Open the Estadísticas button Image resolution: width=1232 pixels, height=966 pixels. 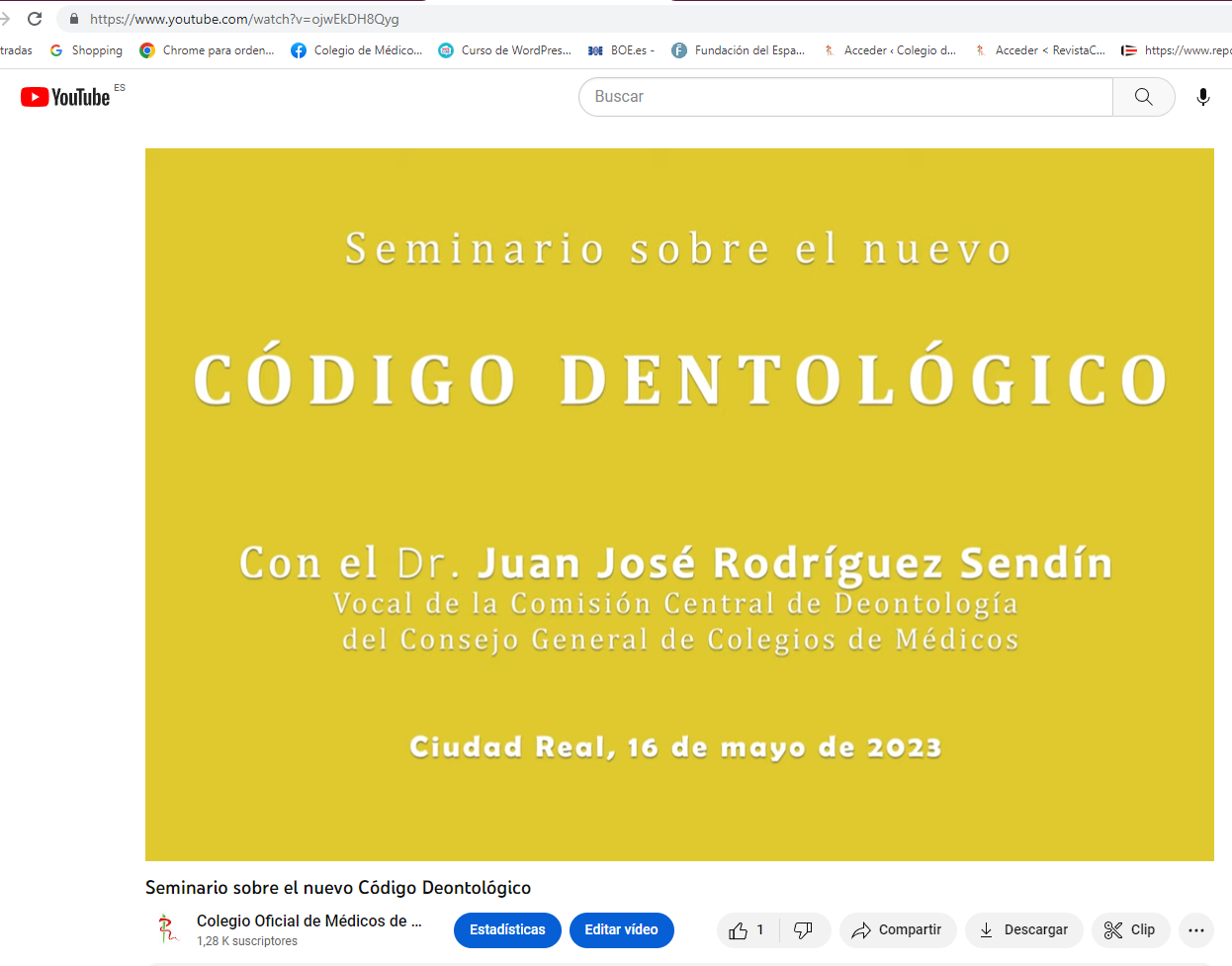[507, 930]
